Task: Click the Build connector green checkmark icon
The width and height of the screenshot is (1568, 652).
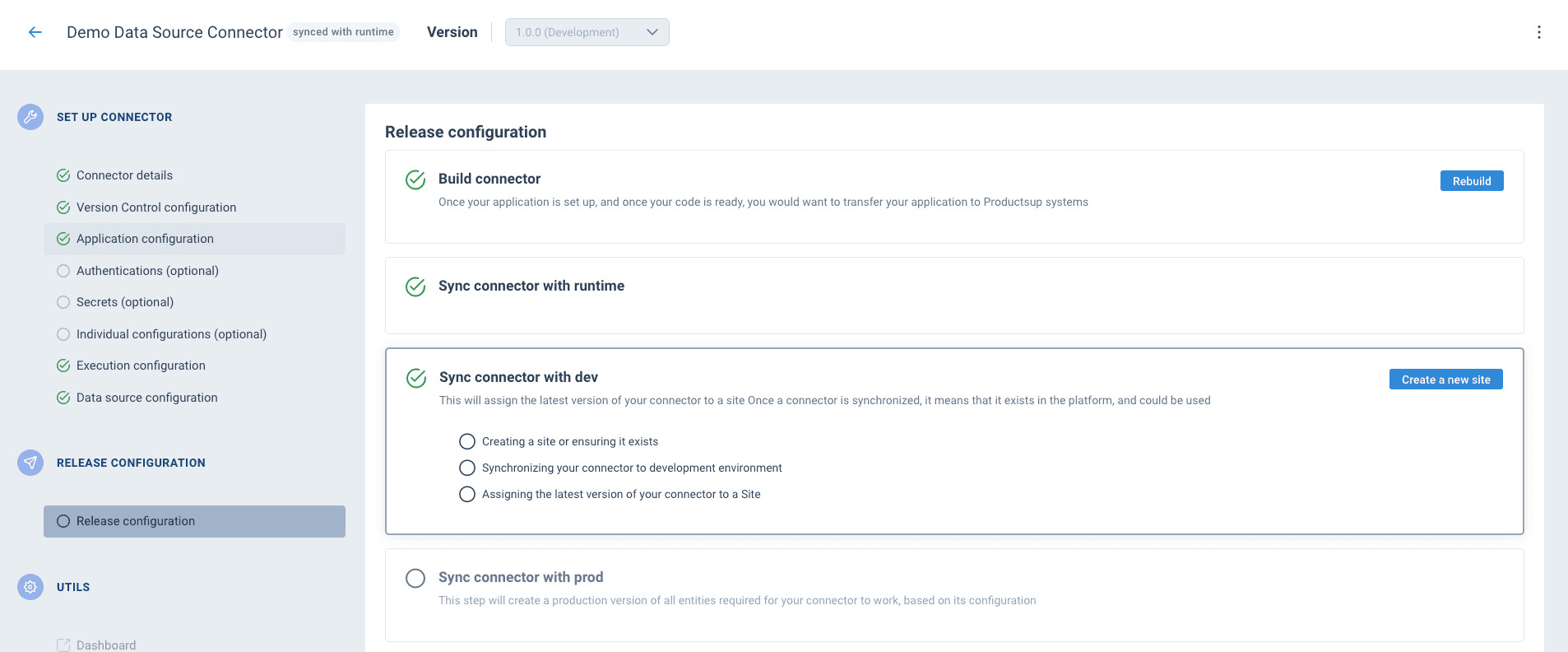Action: [415, 179]
